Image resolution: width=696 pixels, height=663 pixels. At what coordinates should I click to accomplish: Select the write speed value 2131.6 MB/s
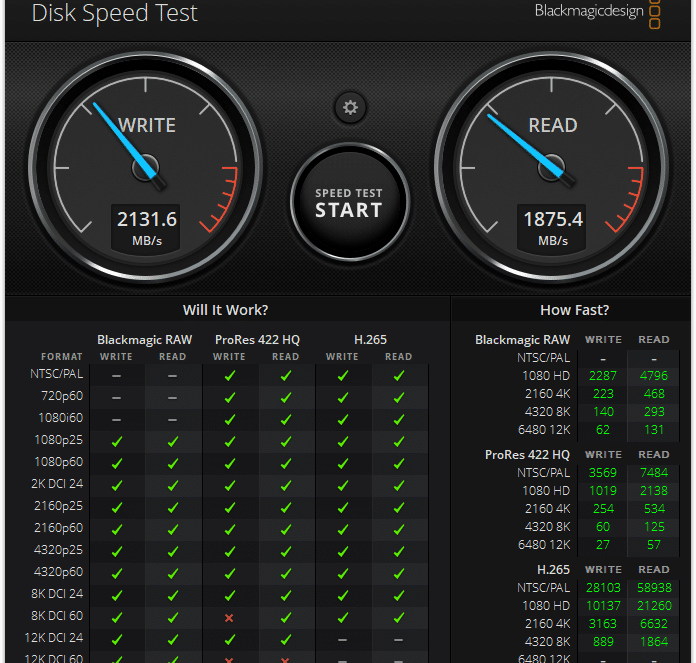coord(146,219)
